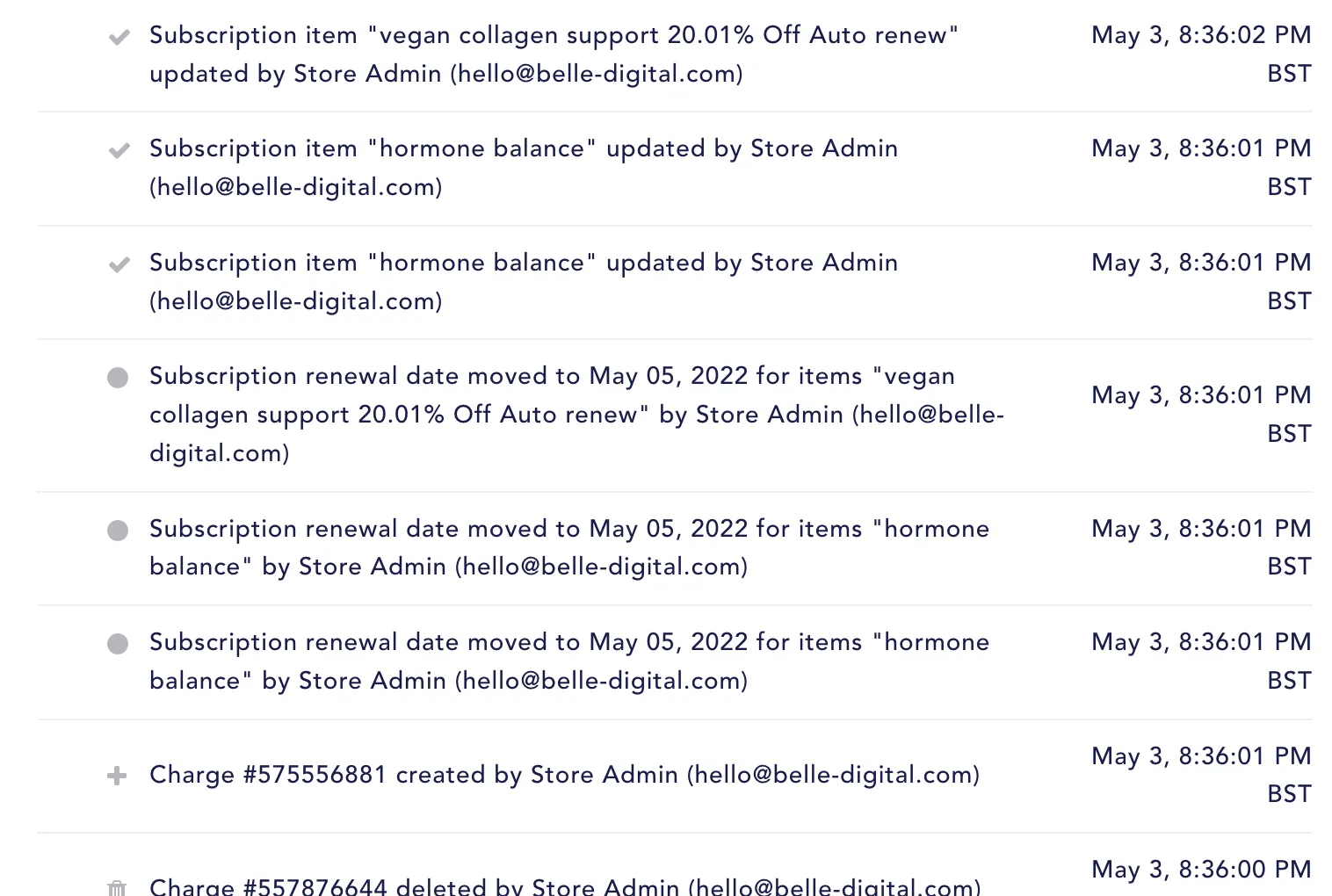The width and height of the screenshot is (1332, 896).
Task: Open second hormone balance item updated entry text
Action: click(524, 282)
